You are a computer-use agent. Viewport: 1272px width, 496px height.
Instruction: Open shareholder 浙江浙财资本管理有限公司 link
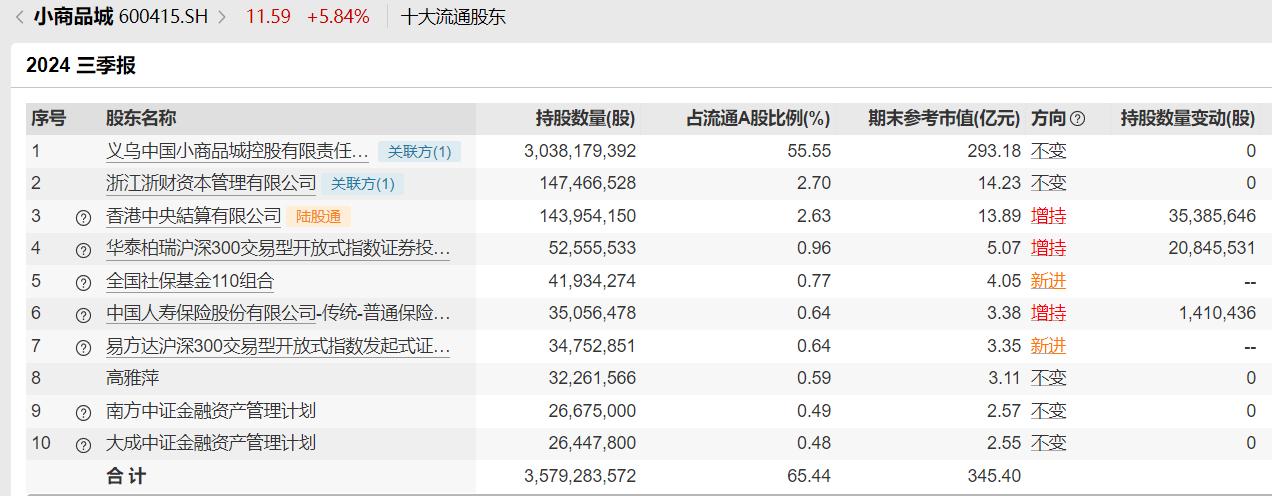tap(211, 183)
